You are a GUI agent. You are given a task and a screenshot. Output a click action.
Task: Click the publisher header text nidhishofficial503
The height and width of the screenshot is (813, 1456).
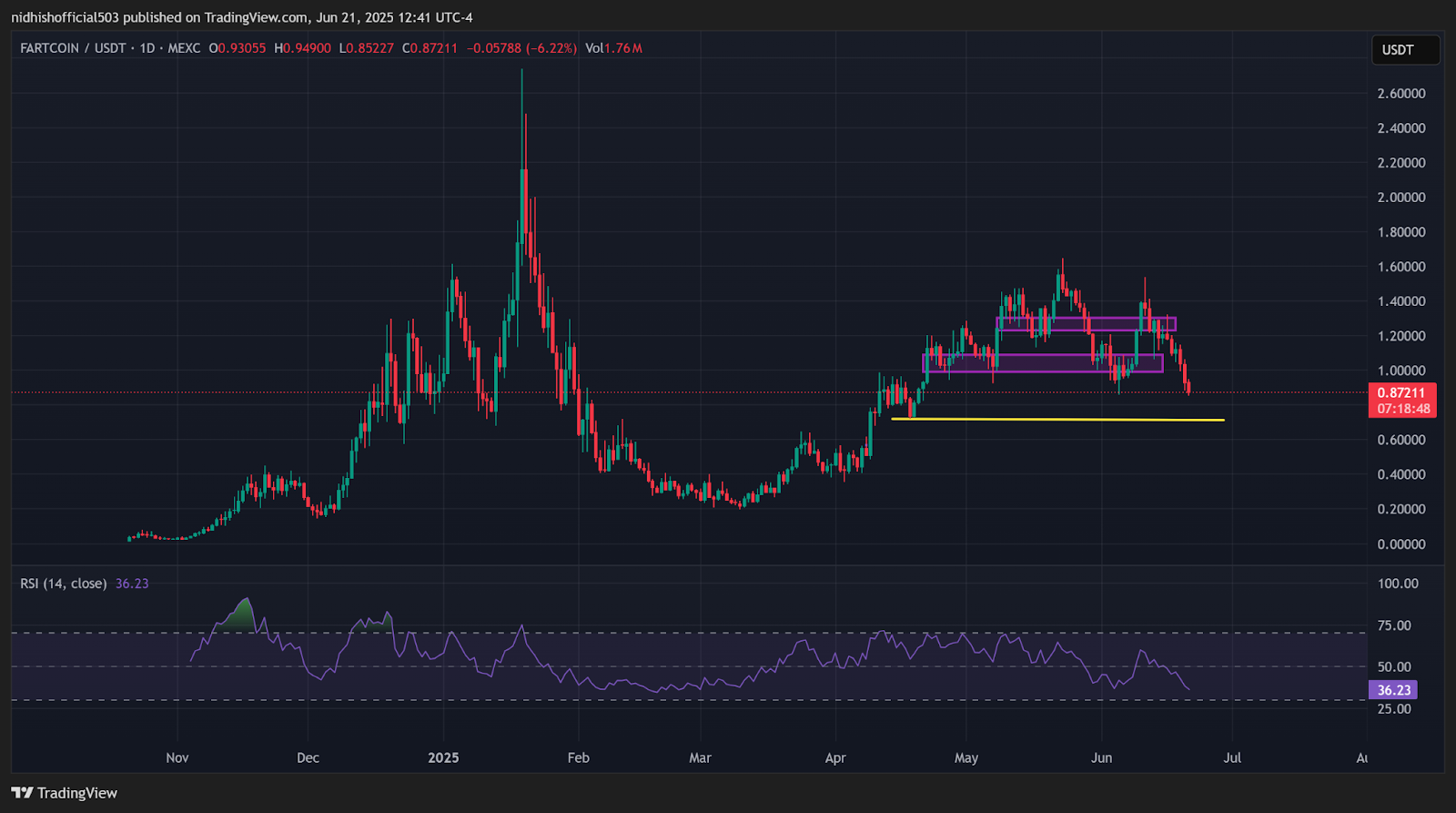point(66,17)
